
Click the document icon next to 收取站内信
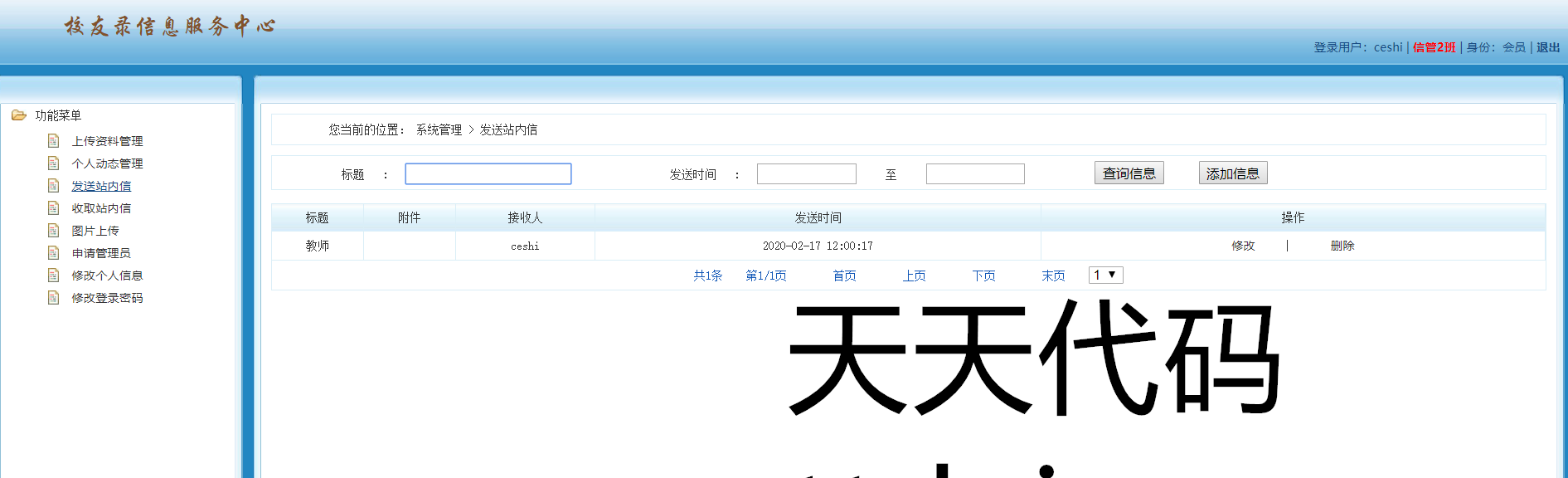pos(54,208)
